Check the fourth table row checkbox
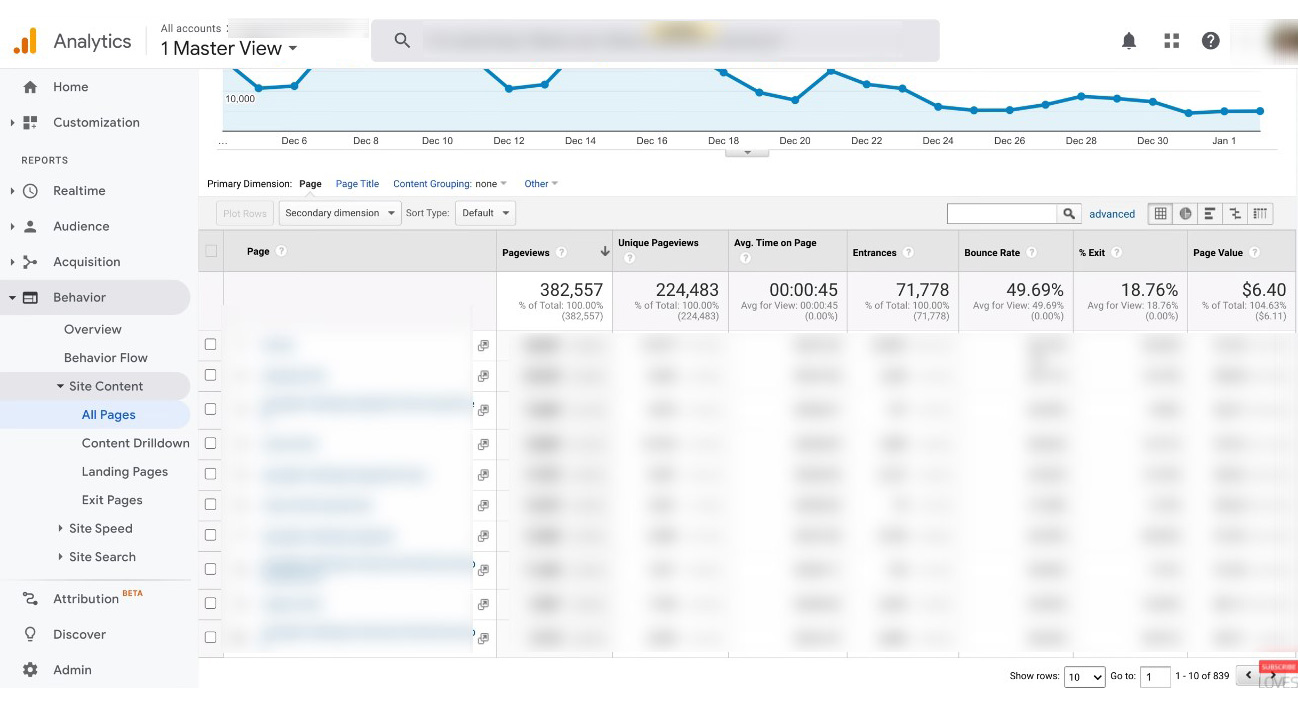The height and width of the screenshot is (705, 1300). (x=210, y=443)
